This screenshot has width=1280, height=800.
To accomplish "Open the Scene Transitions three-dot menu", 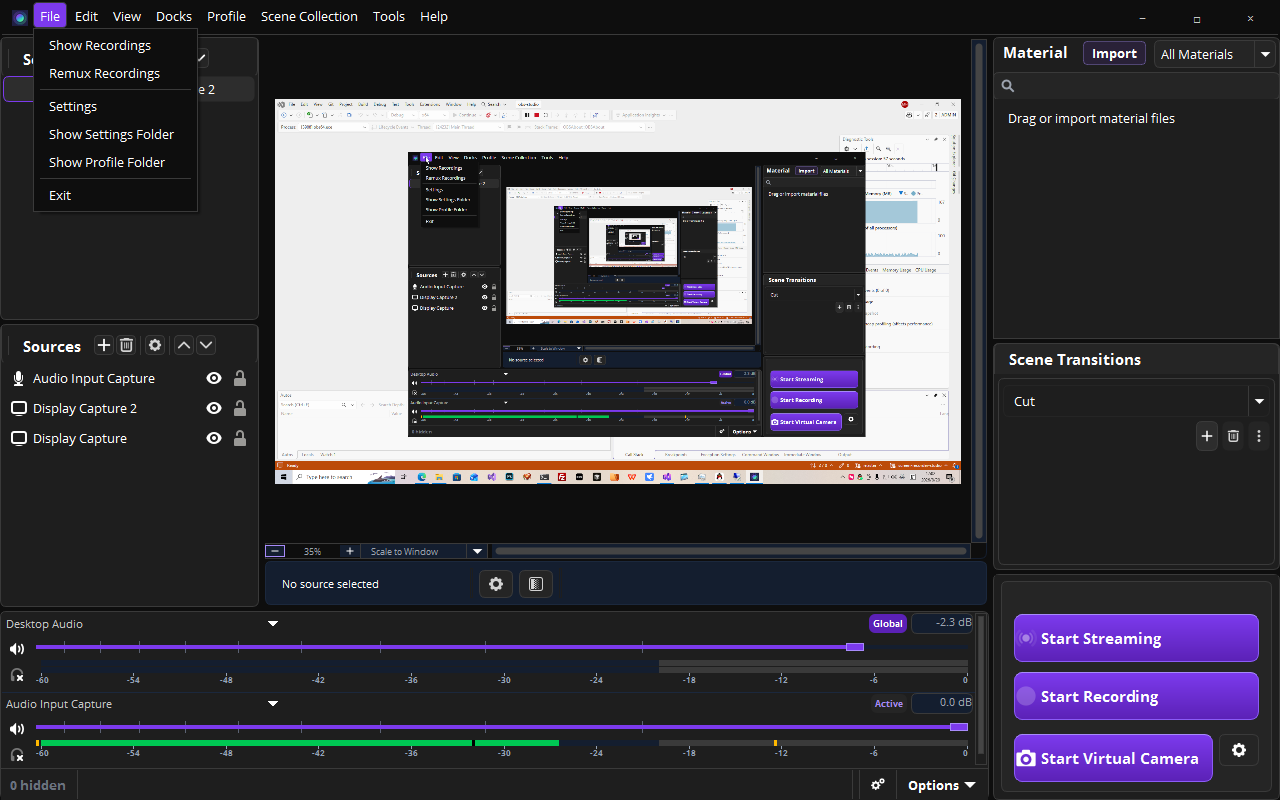I will point(1259,436).
